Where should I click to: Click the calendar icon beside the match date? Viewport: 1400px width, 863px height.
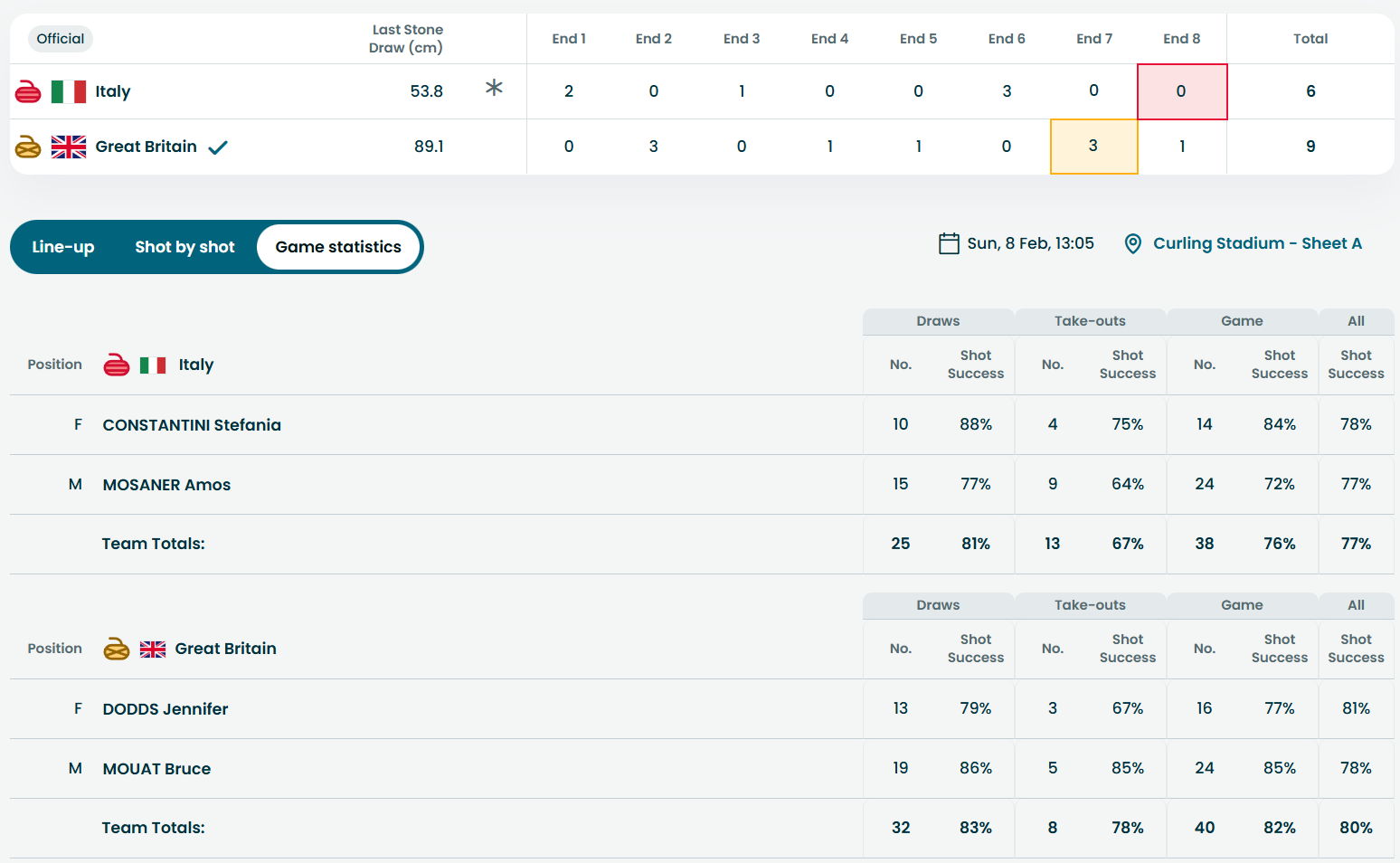tap(949, 243)
